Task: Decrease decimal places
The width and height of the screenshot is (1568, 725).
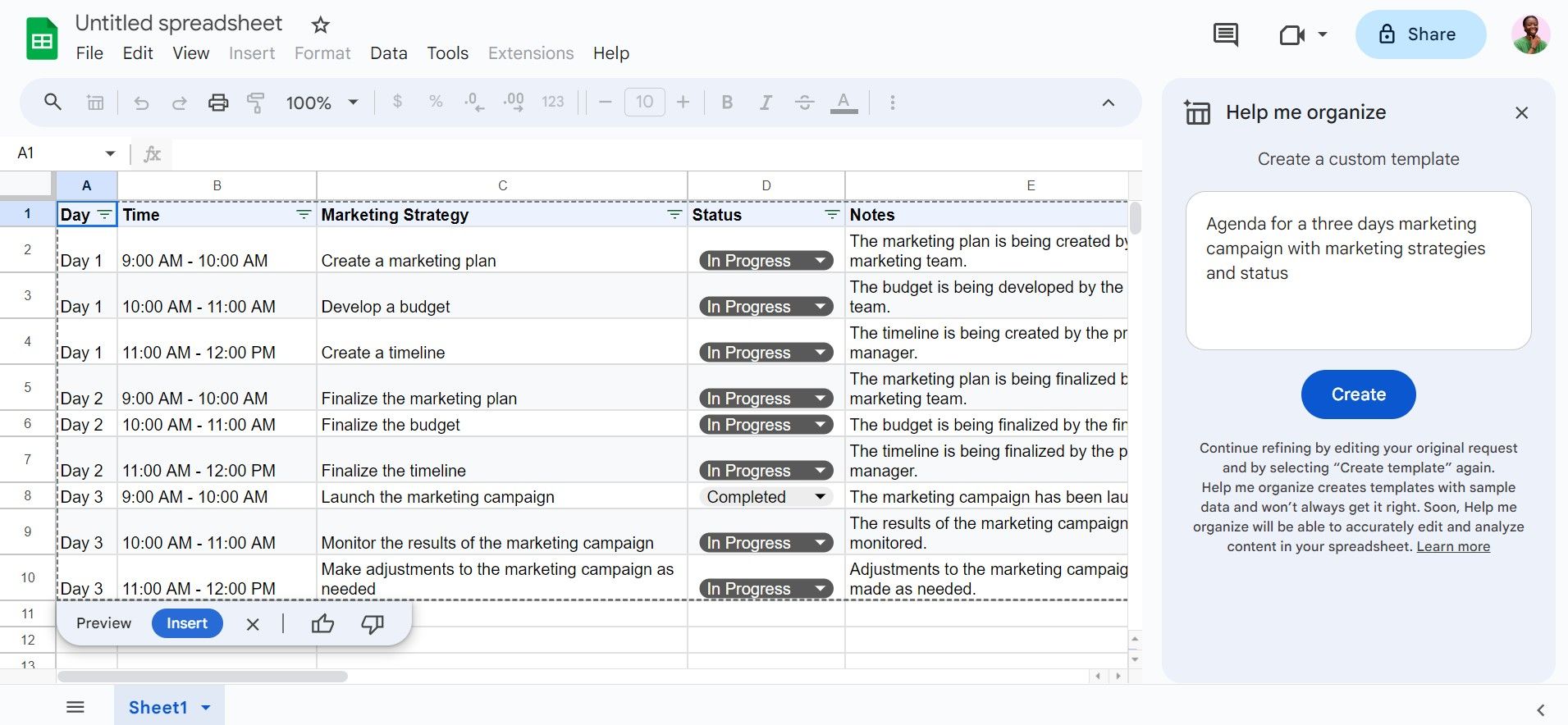Action: coord(473,103)
